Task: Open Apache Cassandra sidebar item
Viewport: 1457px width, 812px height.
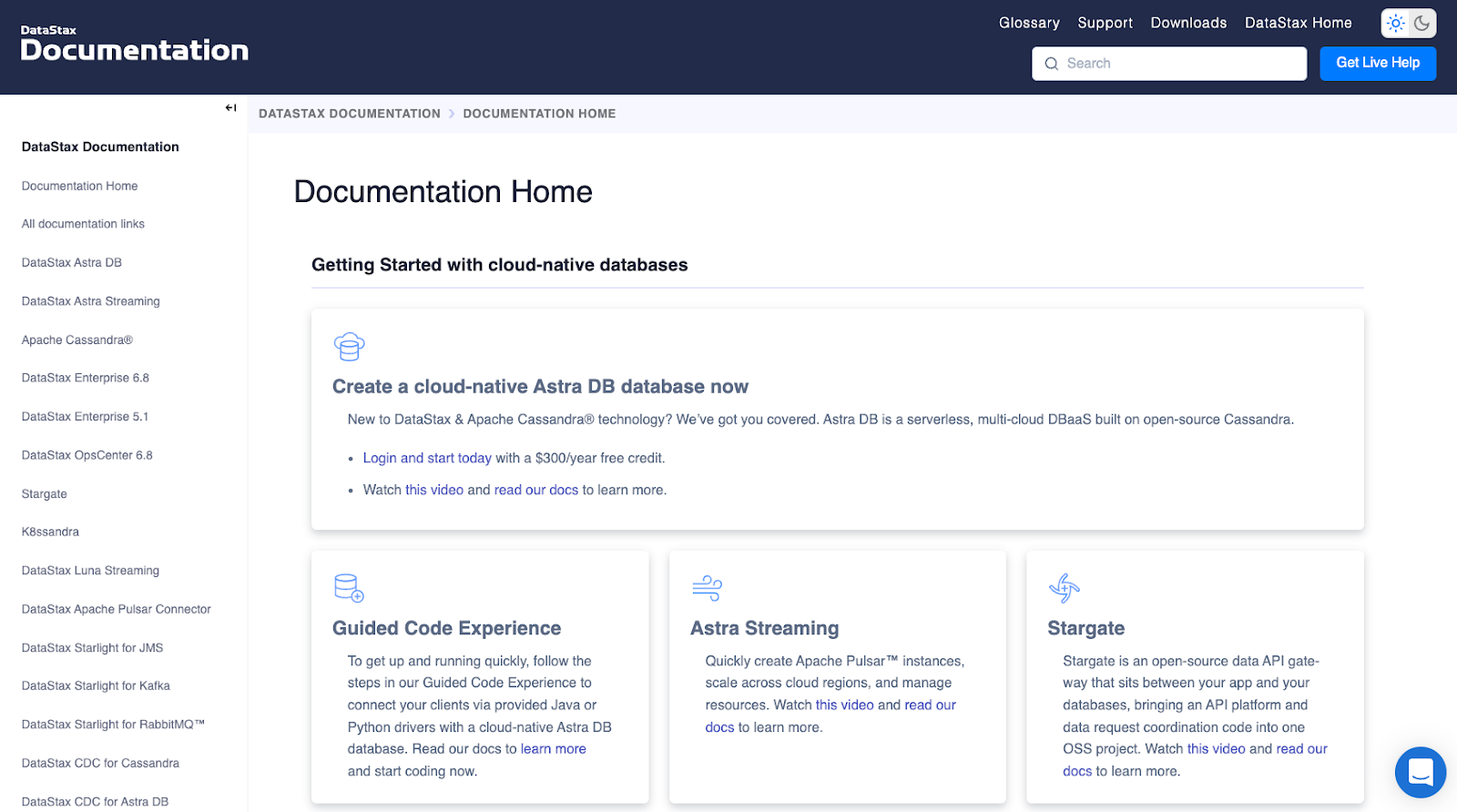Action: (x=77, y=340)
